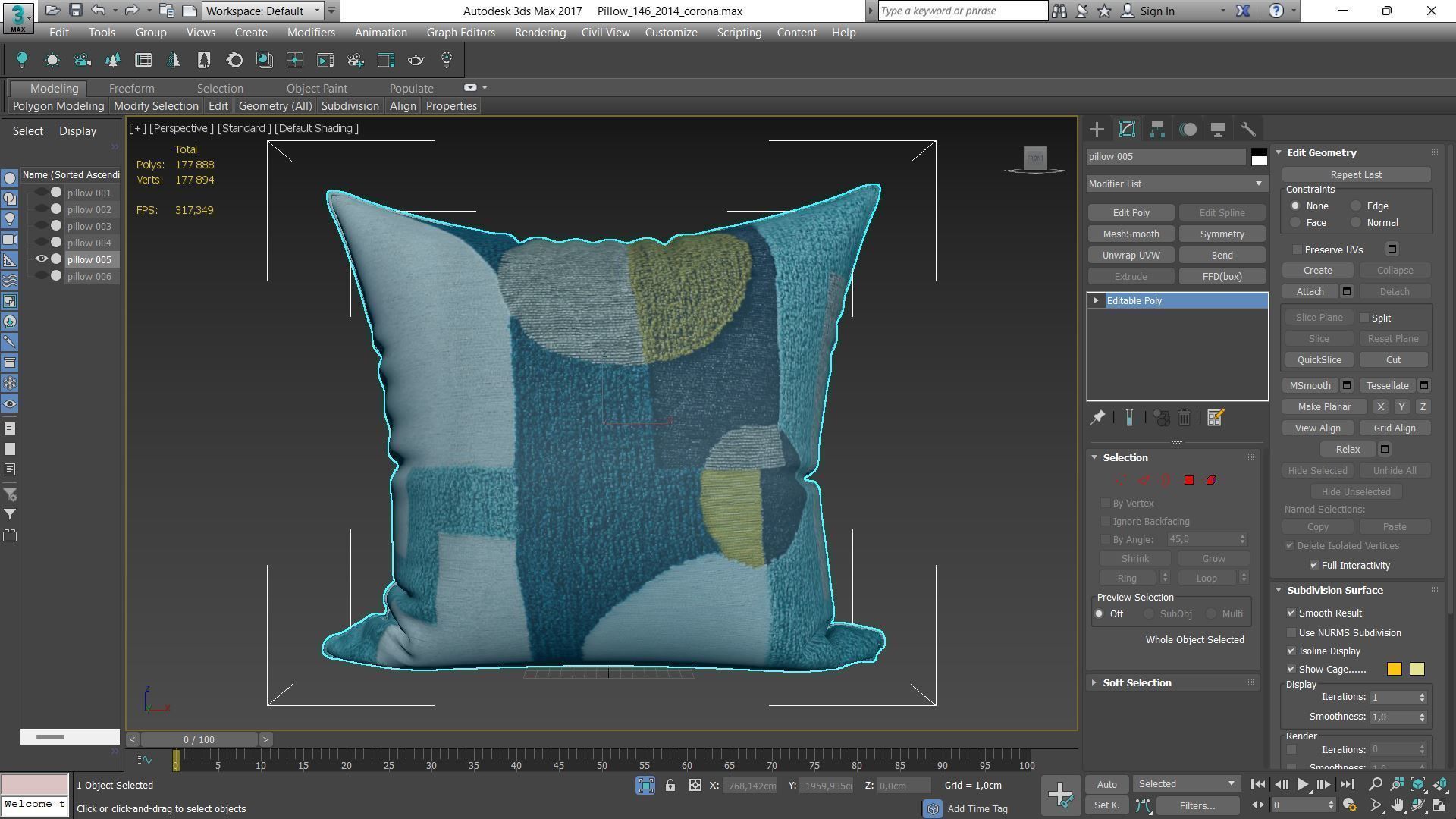Enable the Split checkbox

point(1364,318)
